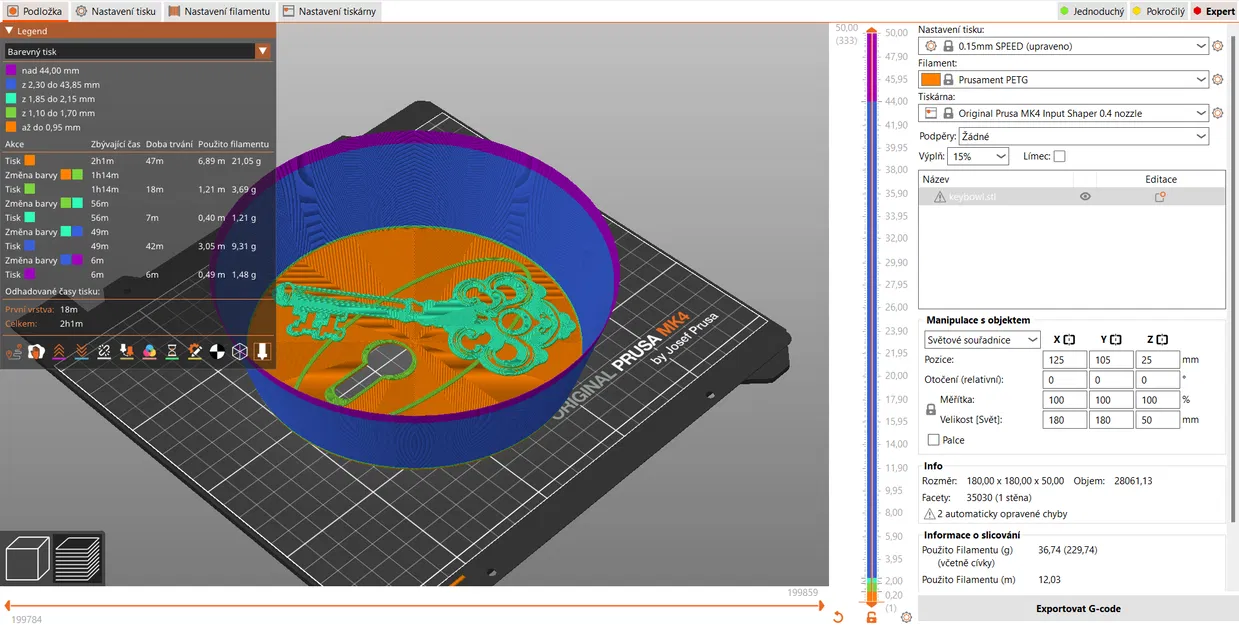Click the '2 automaticky opravené chyby' warning text
Image resolution: width=1239 pixels, height=625 pixels.
pos(1002,514)
